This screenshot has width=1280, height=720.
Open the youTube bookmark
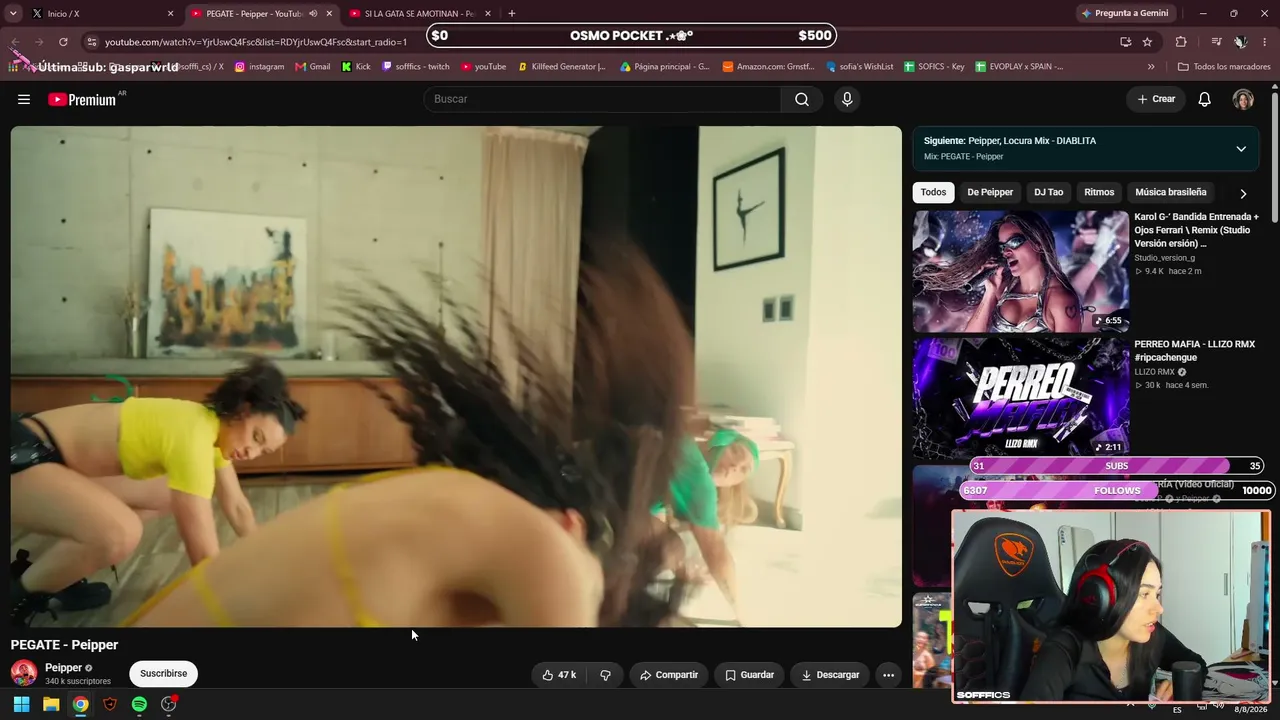click(483, 67)
